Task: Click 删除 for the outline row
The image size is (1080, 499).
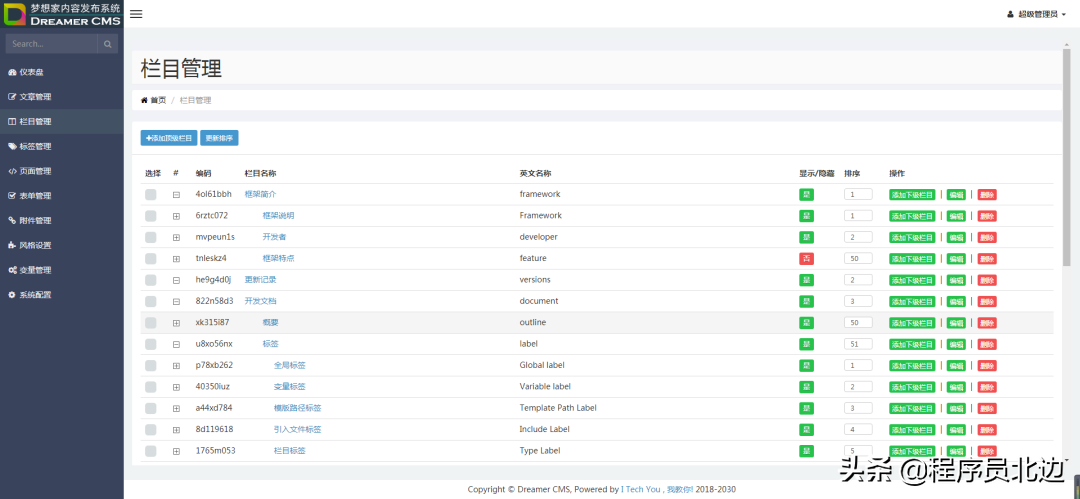Action: point(987,323)
